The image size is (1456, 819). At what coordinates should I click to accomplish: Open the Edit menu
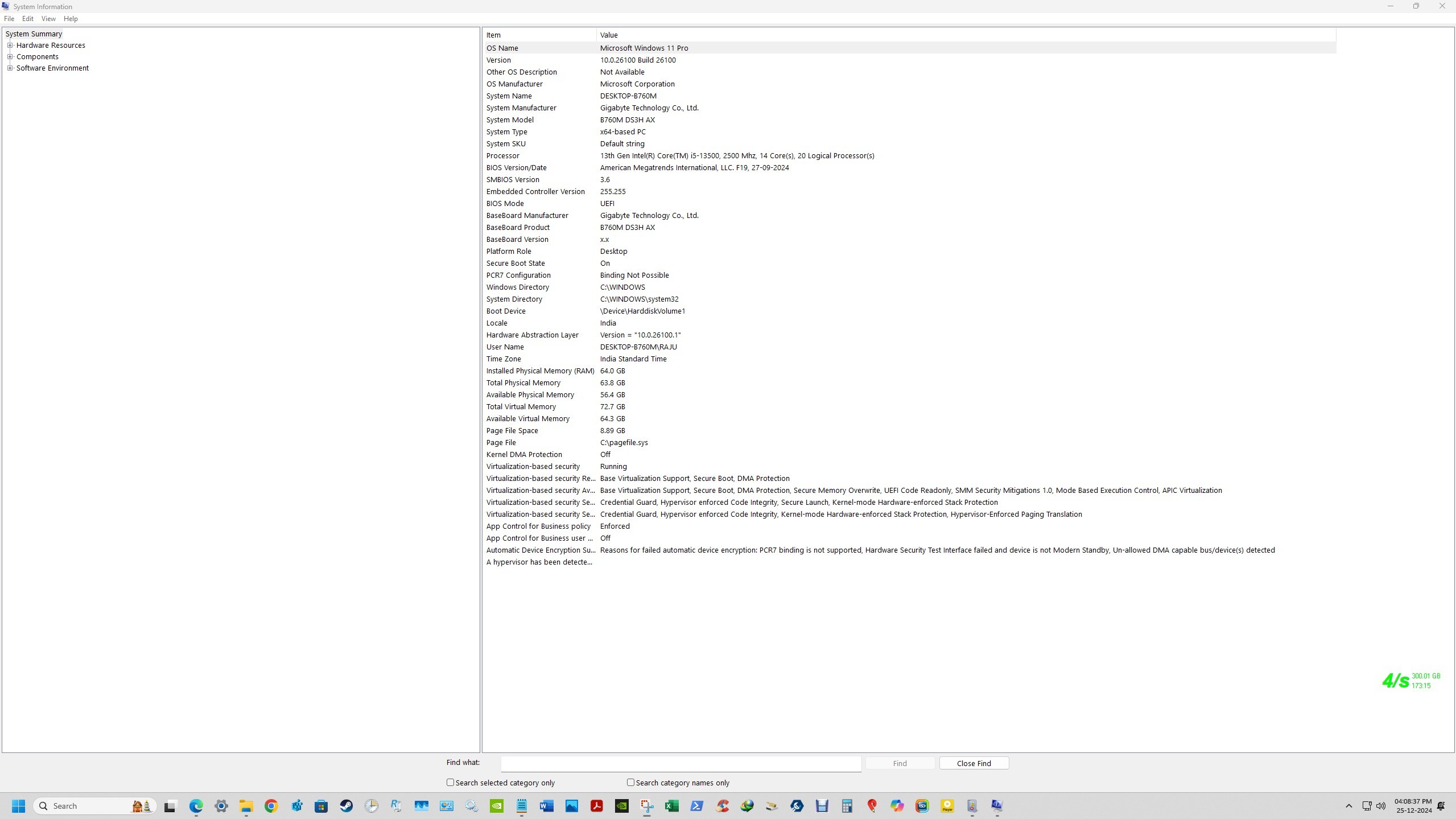pyautogui.click(x=28, y=19)
